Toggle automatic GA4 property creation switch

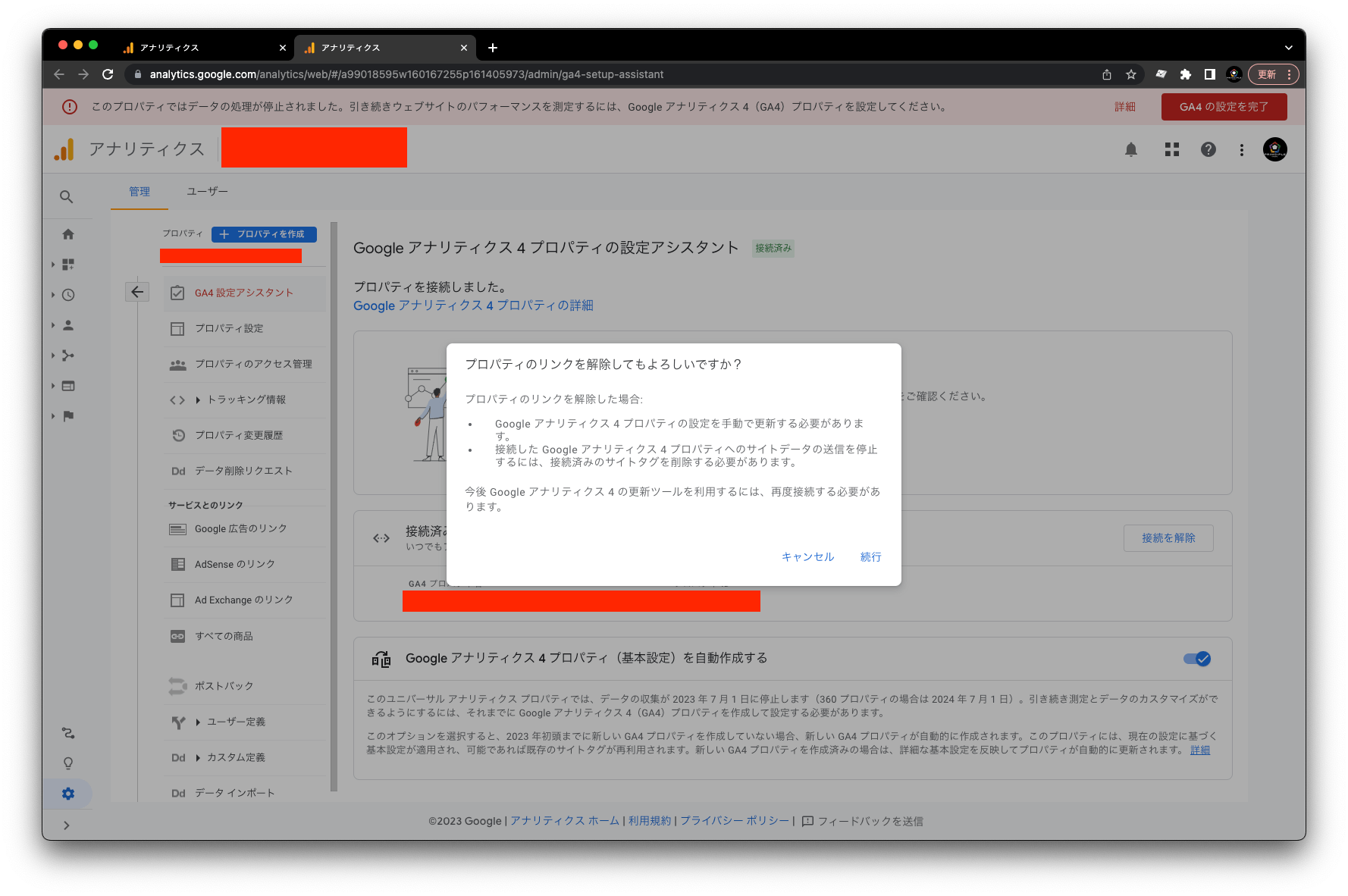pyautogui.click(x=1197, y=659)
